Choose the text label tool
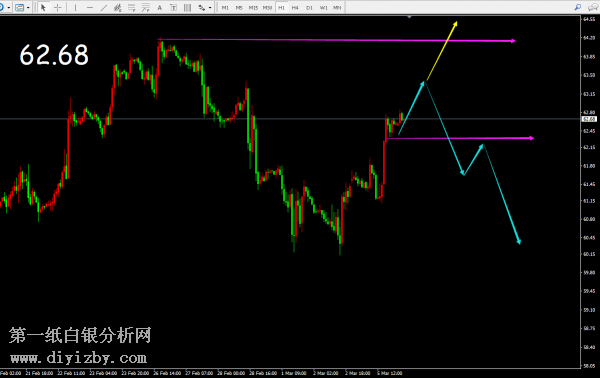The image size is (600, 378). [173, 7]
